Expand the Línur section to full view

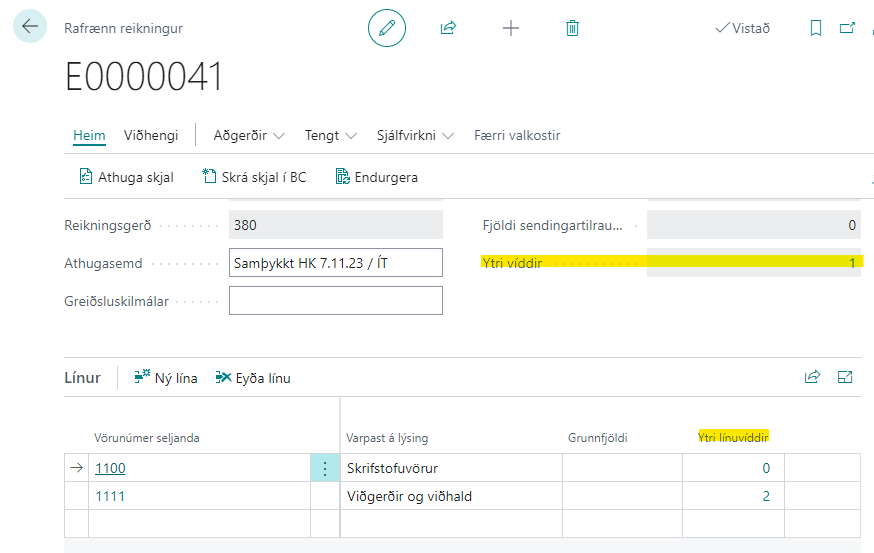(845, 377)
